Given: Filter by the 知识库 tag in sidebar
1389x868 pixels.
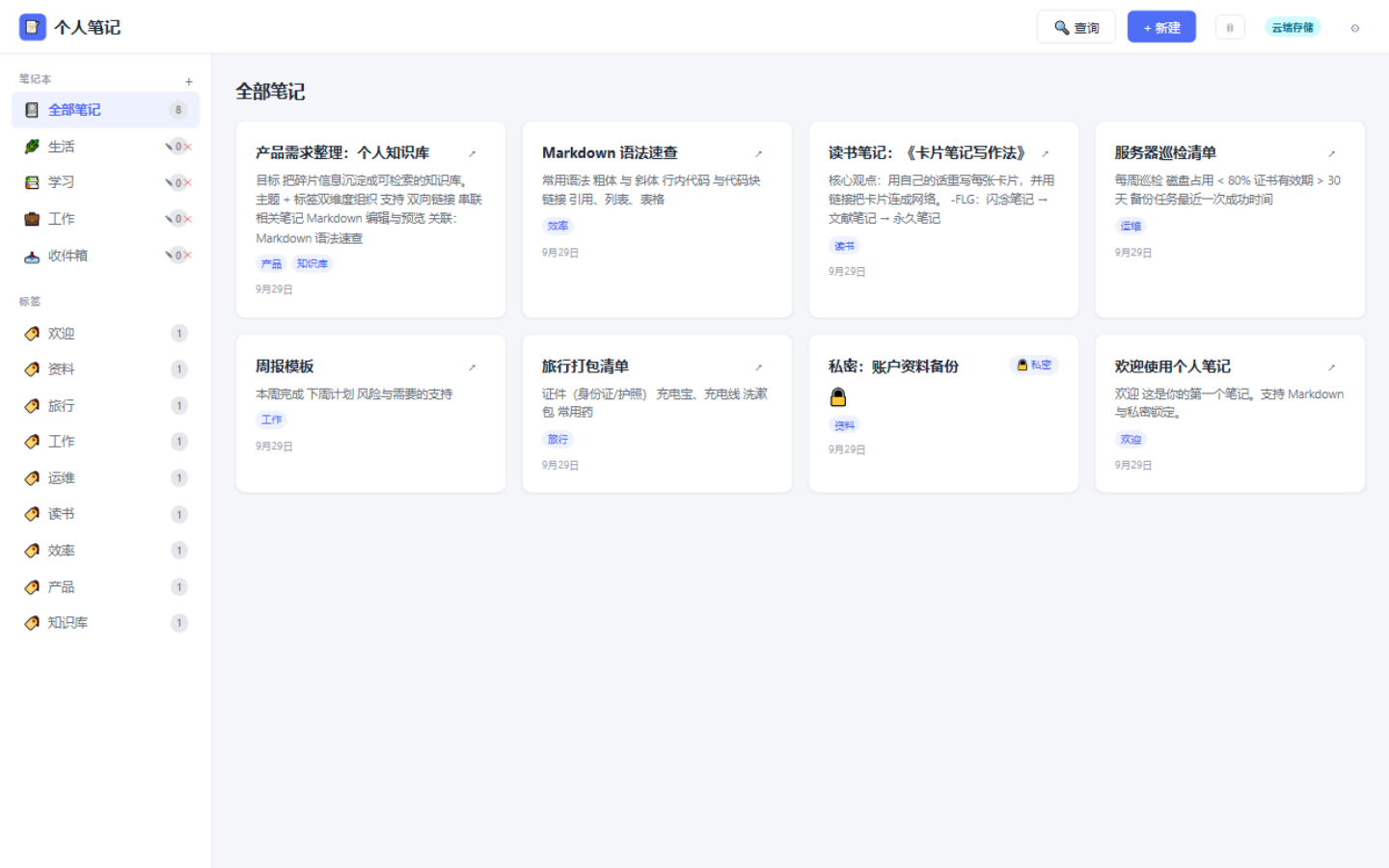Looking at the screenshot, I should pyautogui.click(x=105, y=623).
